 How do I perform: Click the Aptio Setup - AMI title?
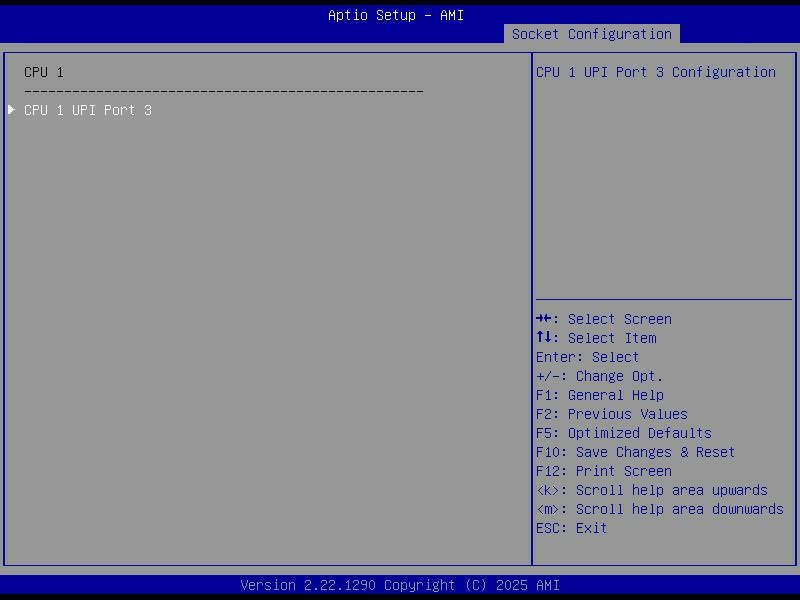point(396,15)
